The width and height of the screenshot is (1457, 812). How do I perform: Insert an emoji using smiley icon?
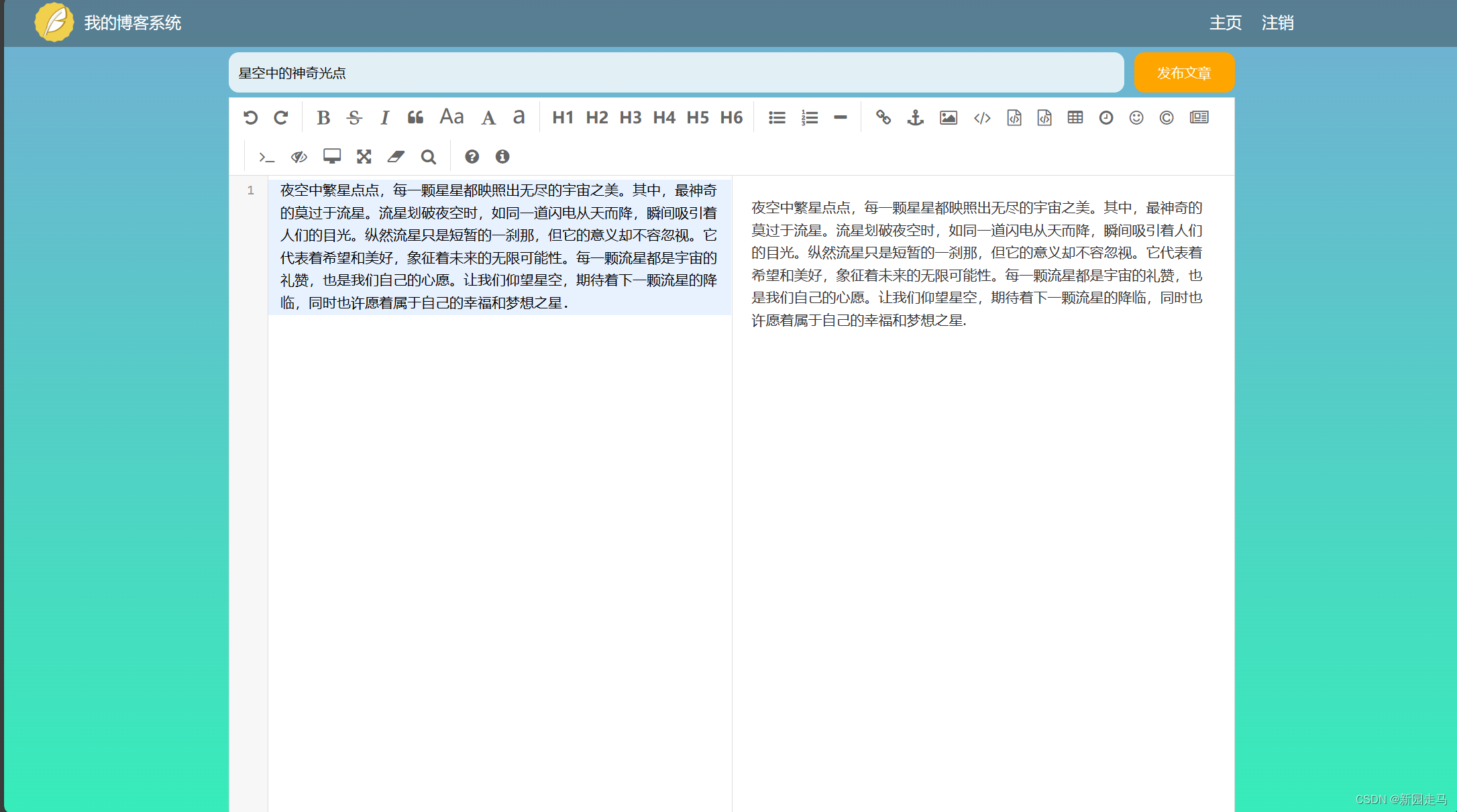[x=1136, y=118]
